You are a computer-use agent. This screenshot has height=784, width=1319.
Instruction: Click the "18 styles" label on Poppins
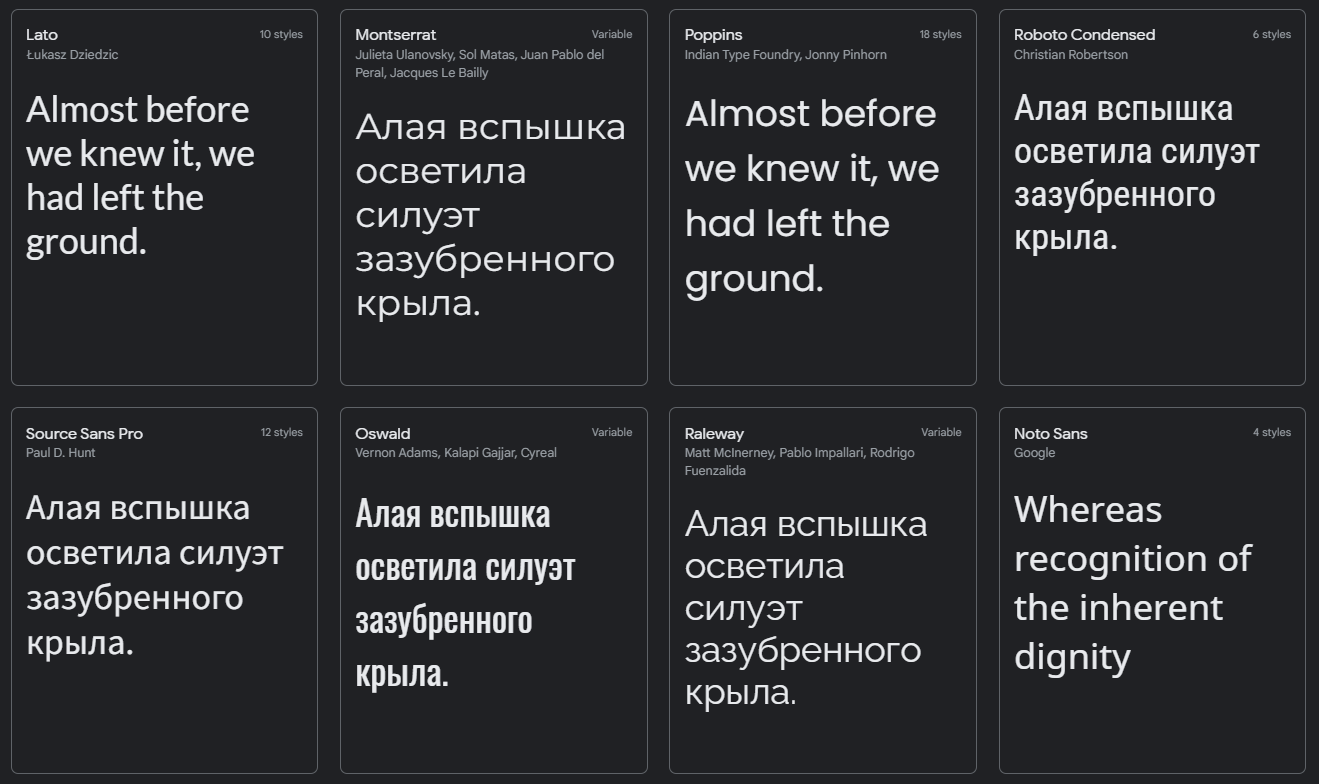[940, 35]
